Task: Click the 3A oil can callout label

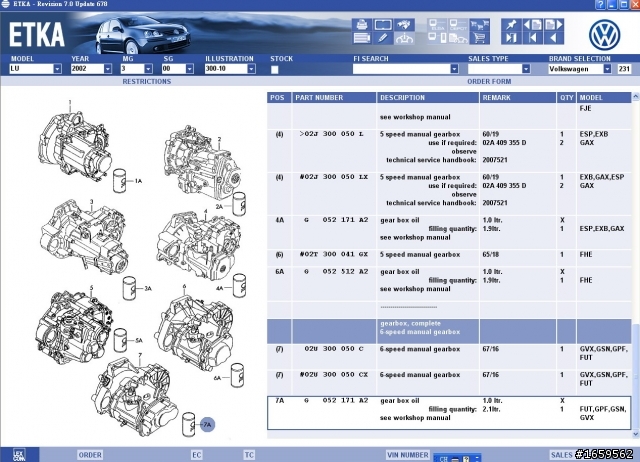Action: coord(148,289)
